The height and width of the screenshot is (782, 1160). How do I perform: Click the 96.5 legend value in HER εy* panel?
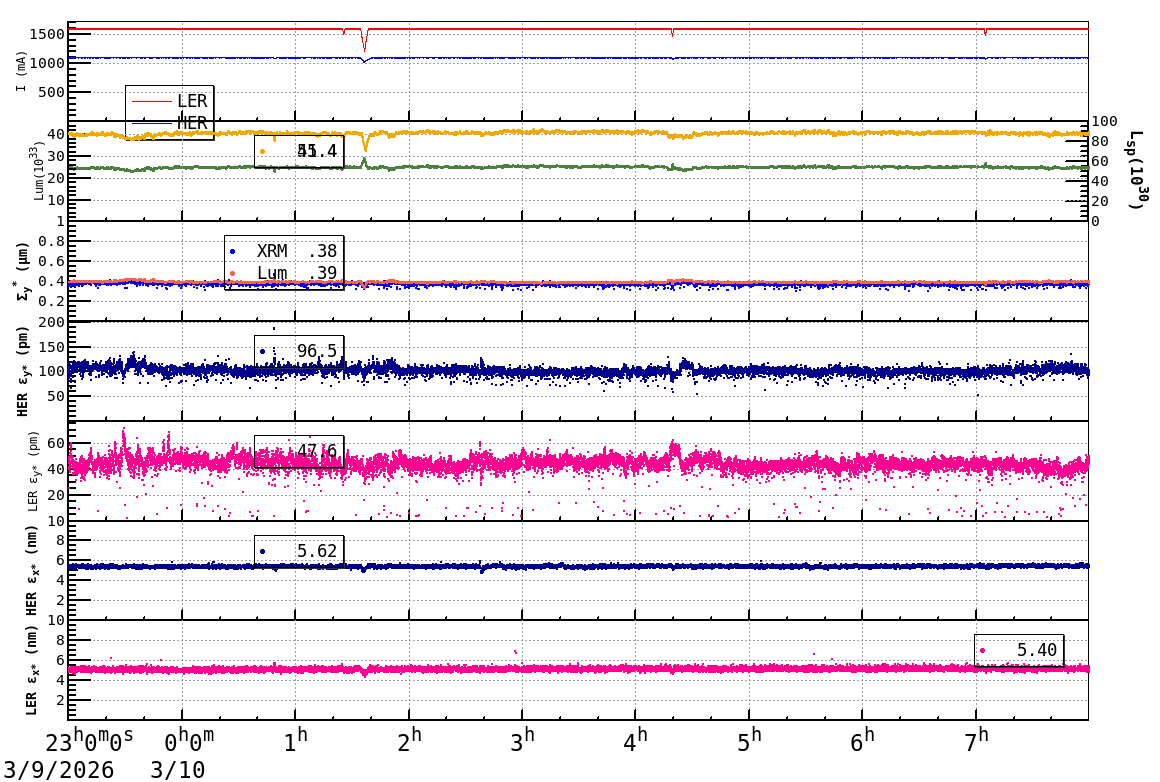click(x=317, y=351)
